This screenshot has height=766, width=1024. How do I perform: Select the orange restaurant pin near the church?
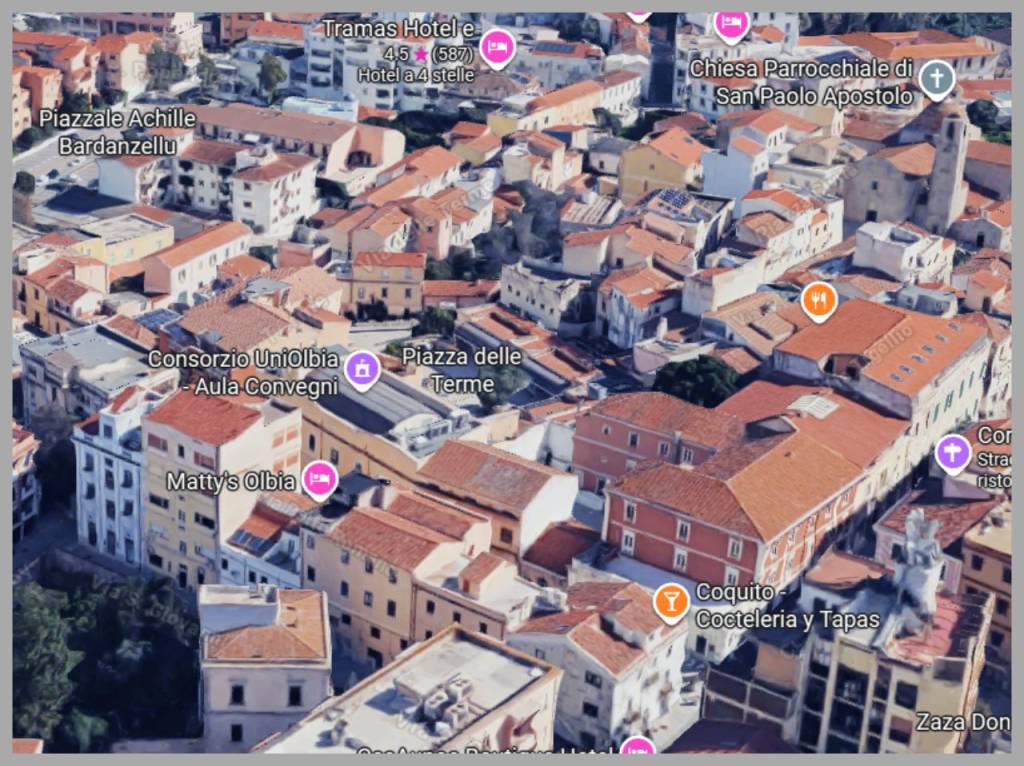[x=818, y=301]
